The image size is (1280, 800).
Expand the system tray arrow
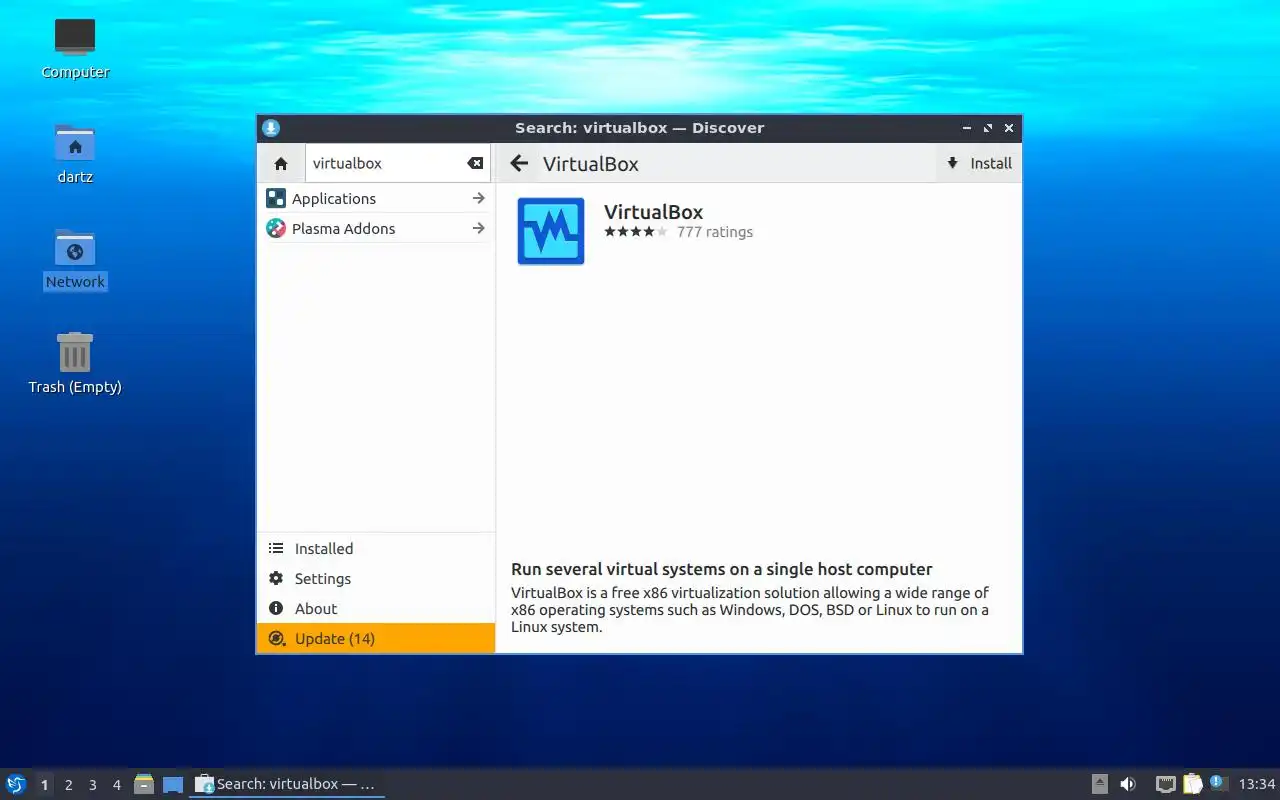tap(1100, 784)
